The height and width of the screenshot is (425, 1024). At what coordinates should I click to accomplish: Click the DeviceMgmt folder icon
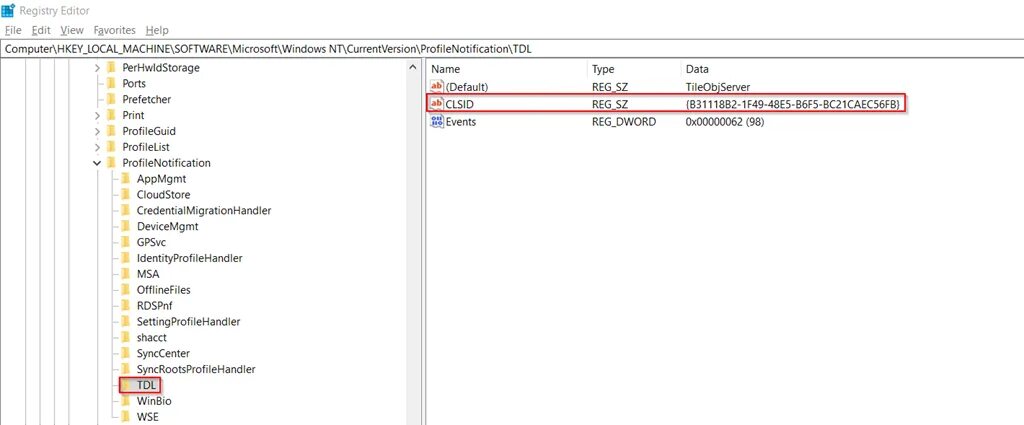(126, 227)
